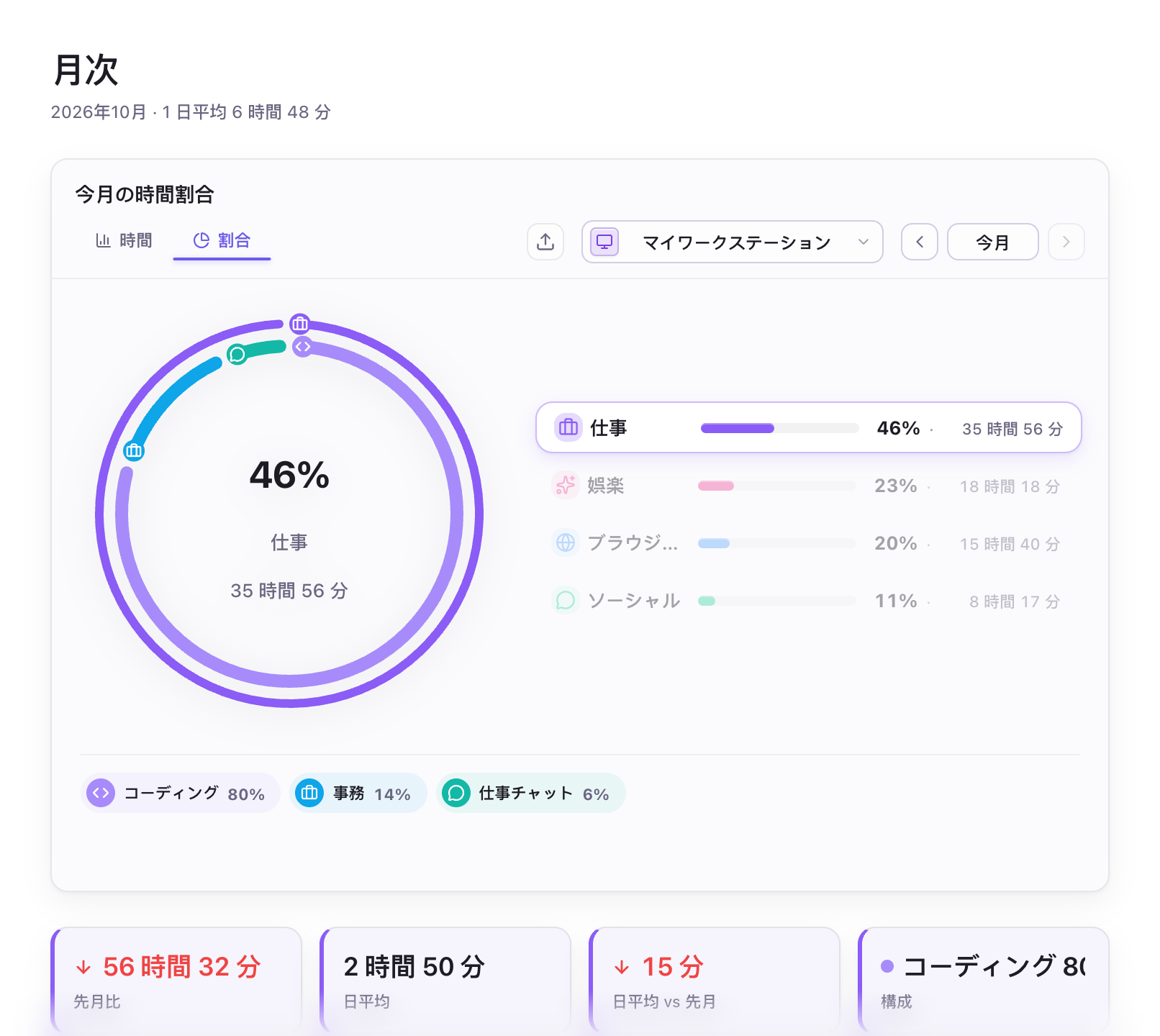Click the coding brackets marker on donut chart
The height and width of the screenshot is (1036, 1160).
[x=303, y=347]
